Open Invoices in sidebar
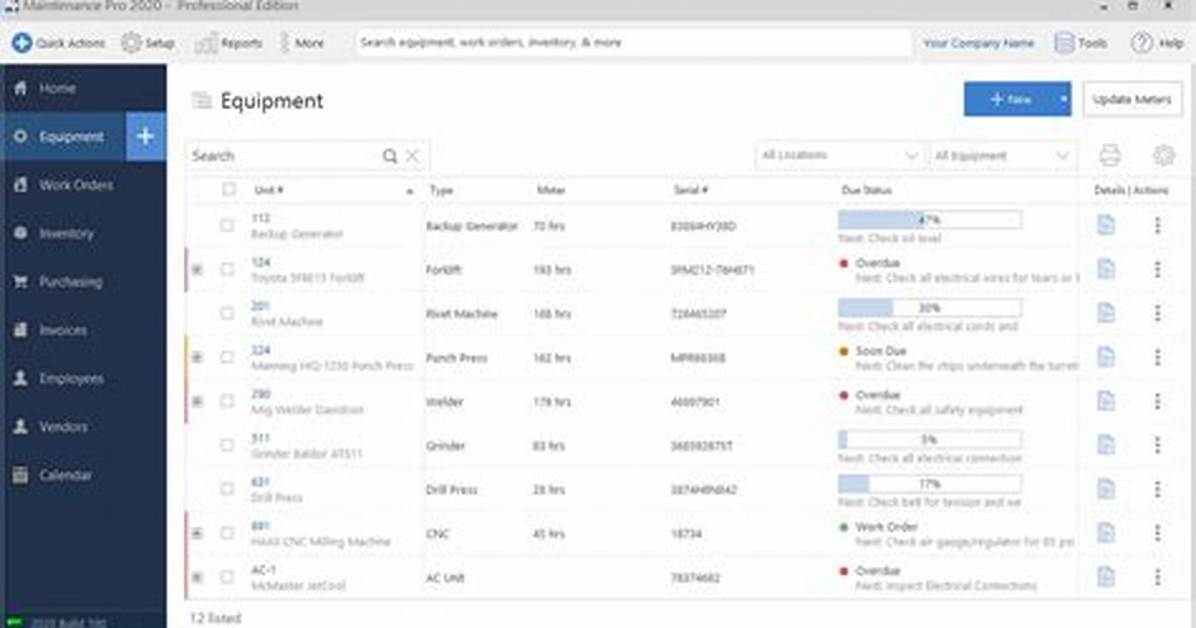 click(x=83, y=330)
